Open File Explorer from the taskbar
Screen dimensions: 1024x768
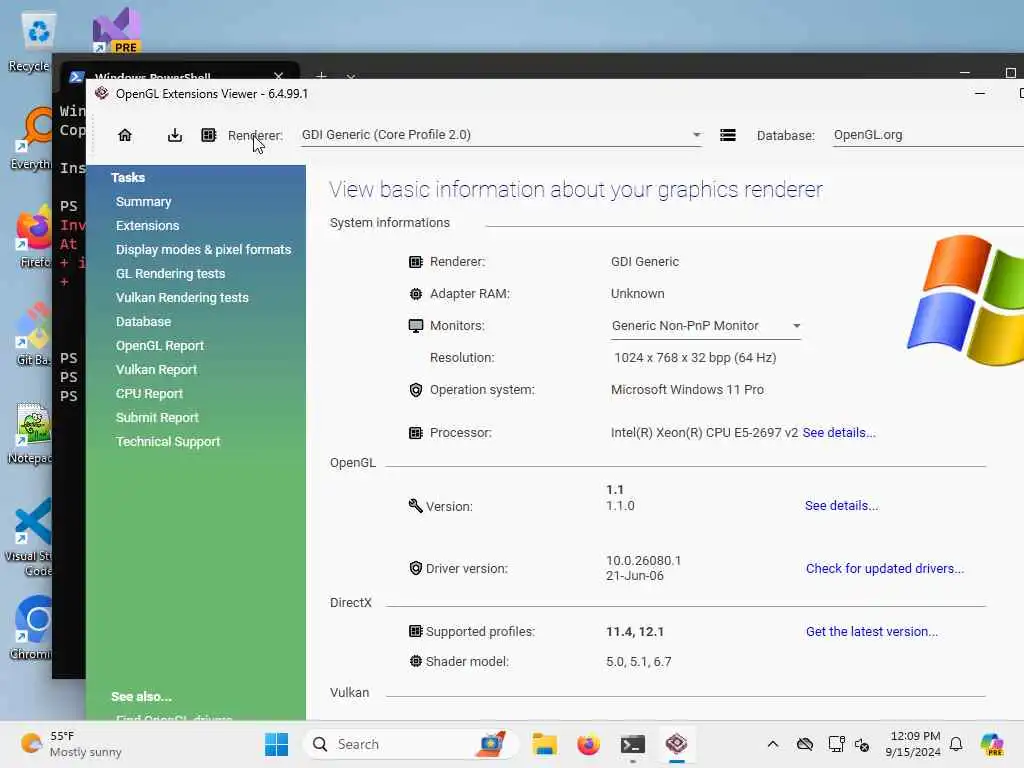point(544,744)
